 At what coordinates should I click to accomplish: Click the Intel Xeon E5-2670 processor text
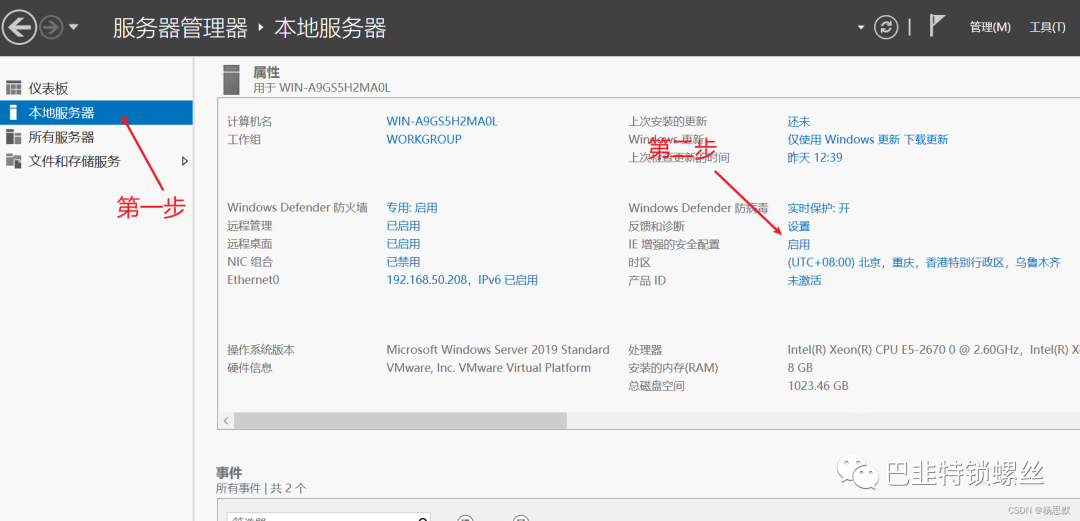pyautogui.click(x=933, y=349)
